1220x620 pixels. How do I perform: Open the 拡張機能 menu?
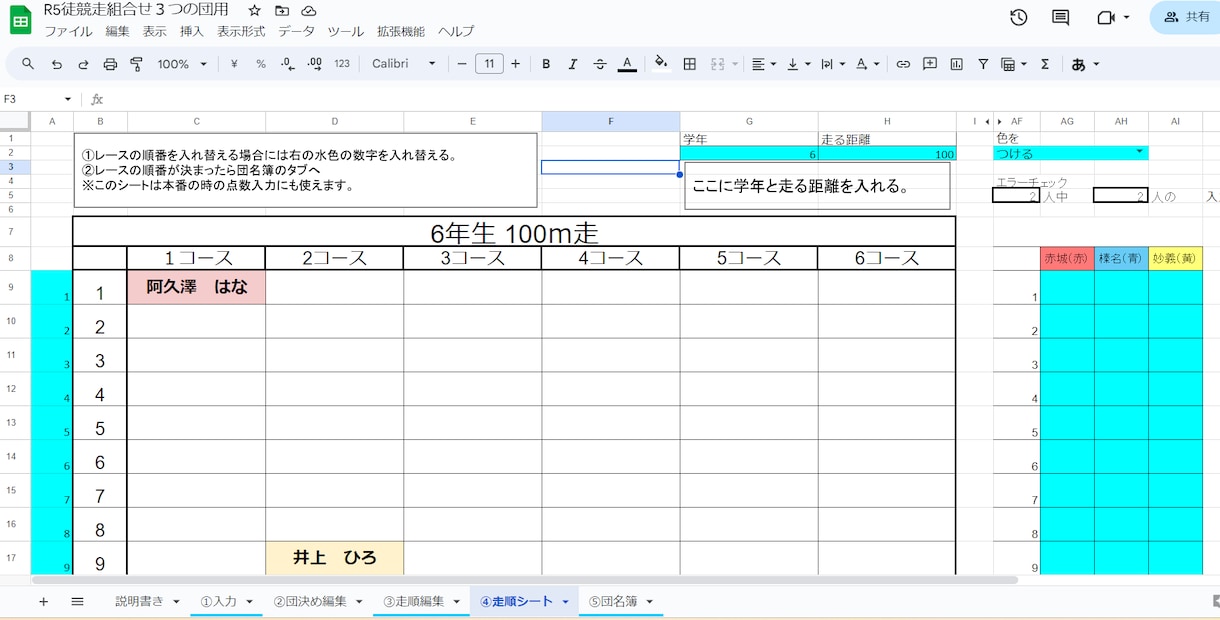pyautogui.click(x=401, y=32)
